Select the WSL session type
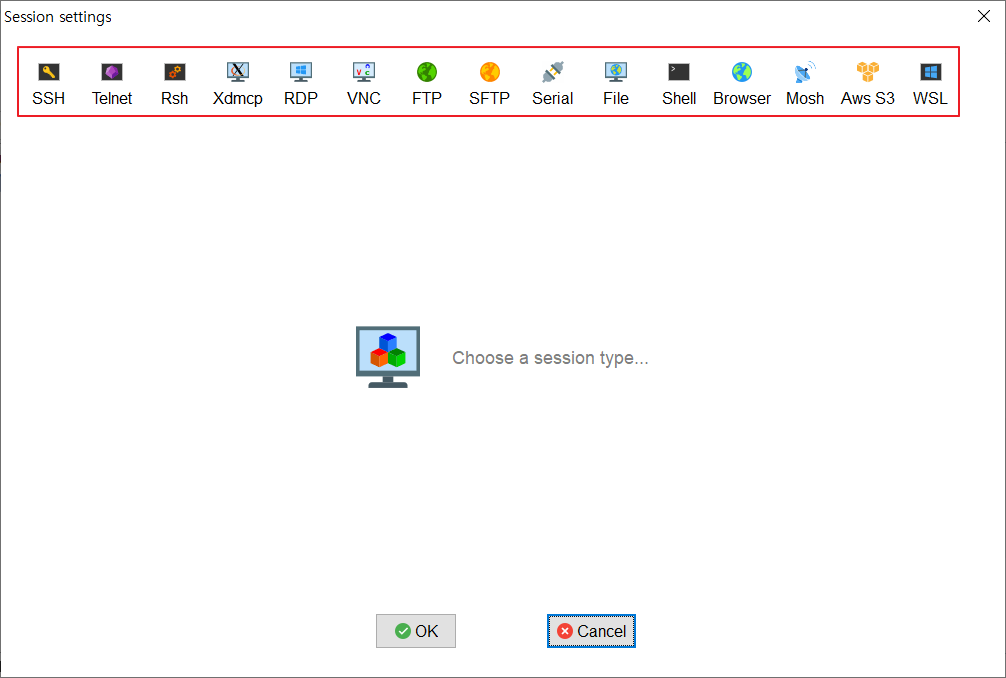The height and width of the screenshot is (678, 1006). click(x=930, y=83)
